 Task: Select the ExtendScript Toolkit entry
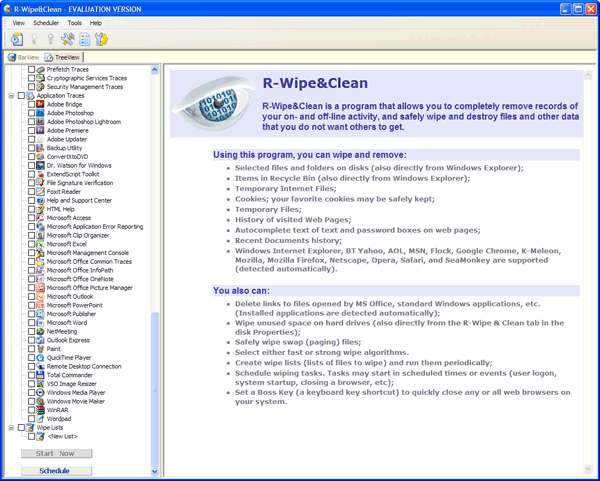73,174
